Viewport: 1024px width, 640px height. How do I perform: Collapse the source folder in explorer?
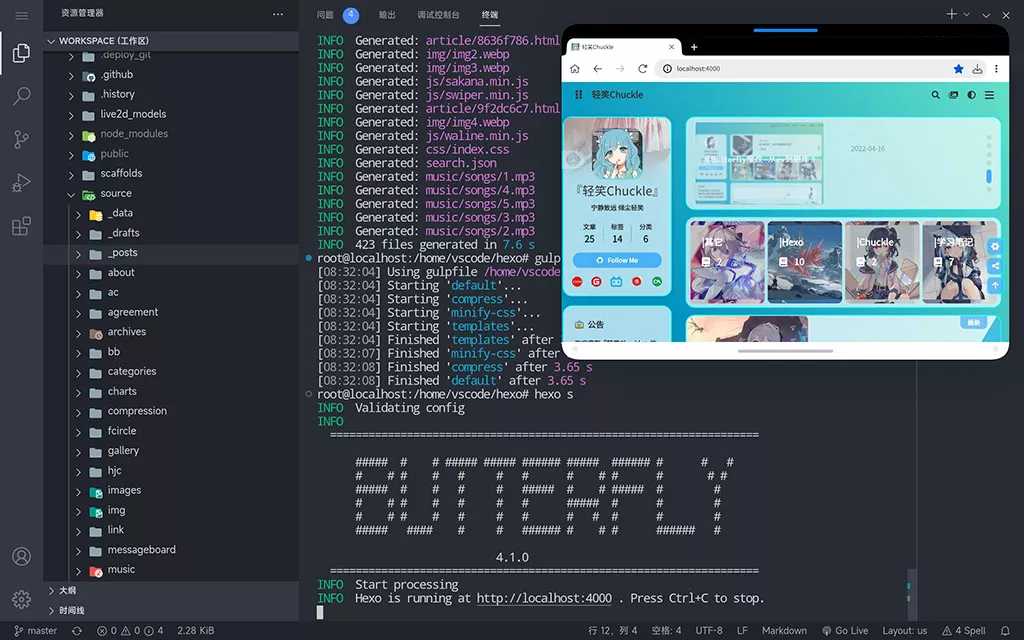pos(71,194)
